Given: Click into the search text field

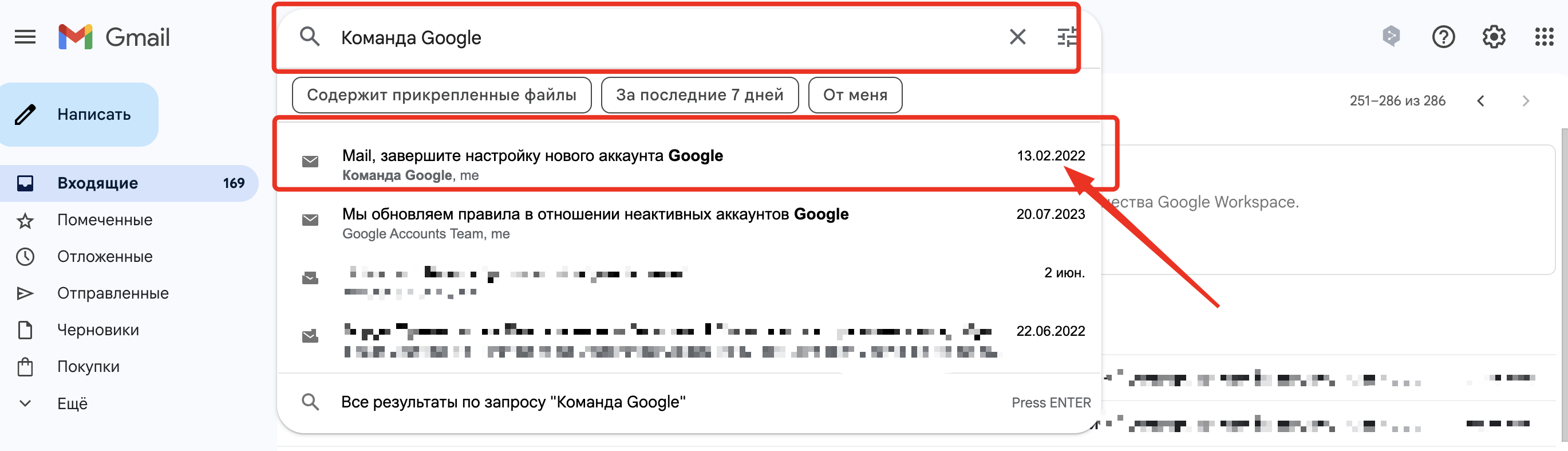Looking at the screenshot, I should (670, 38).
